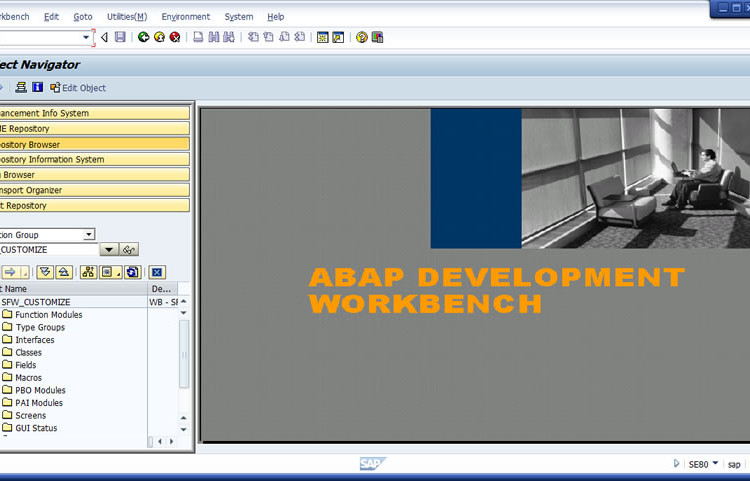This screenshot has height=481, width=750.
Task: Click the tree's vertical scrollbar thumb
Action: 184,354
